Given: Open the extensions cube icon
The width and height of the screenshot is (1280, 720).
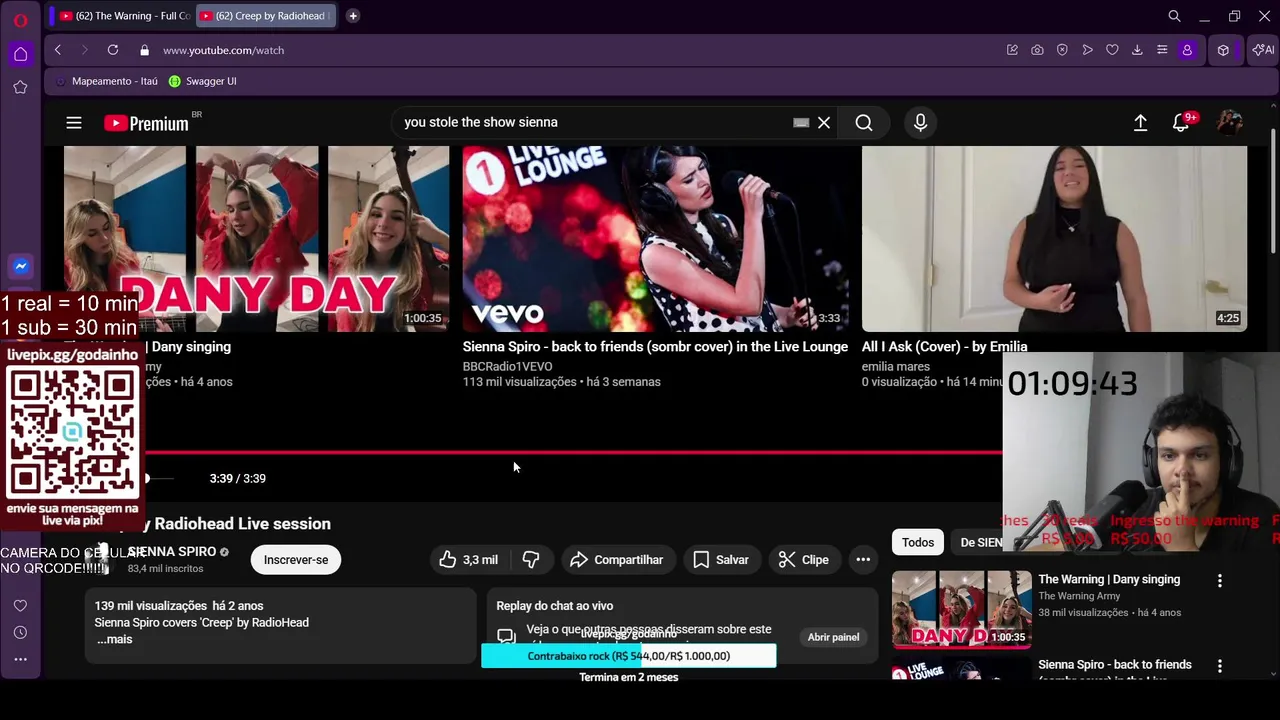Looking at the screenshot, I should [x=1223, y=50].
